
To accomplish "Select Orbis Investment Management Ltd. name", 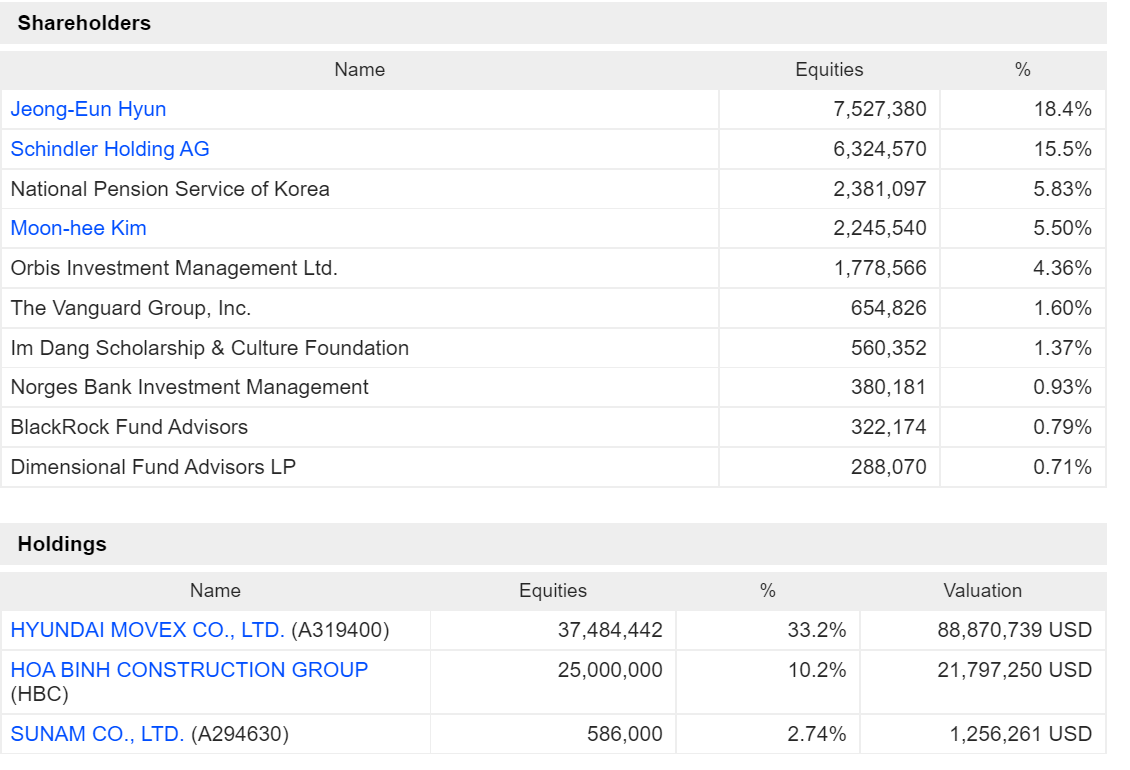I will pyautogui.click(x=174, y=268).
